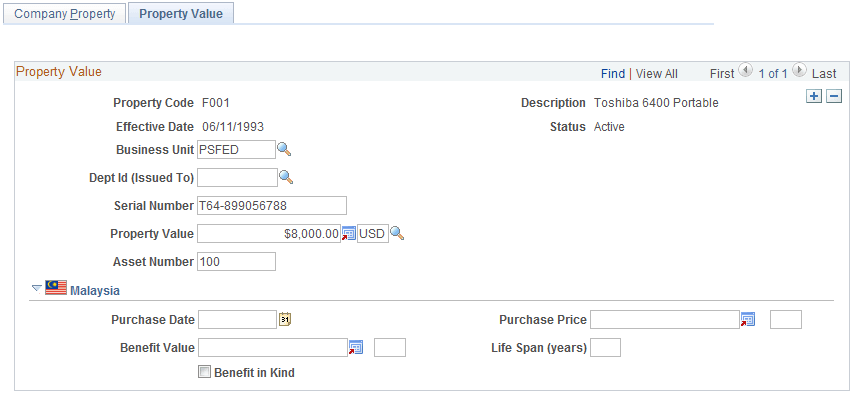The width and height of the screenshot is (856, 396).
Task: Add a new row with plus button
Action: [x=814, y=97]
